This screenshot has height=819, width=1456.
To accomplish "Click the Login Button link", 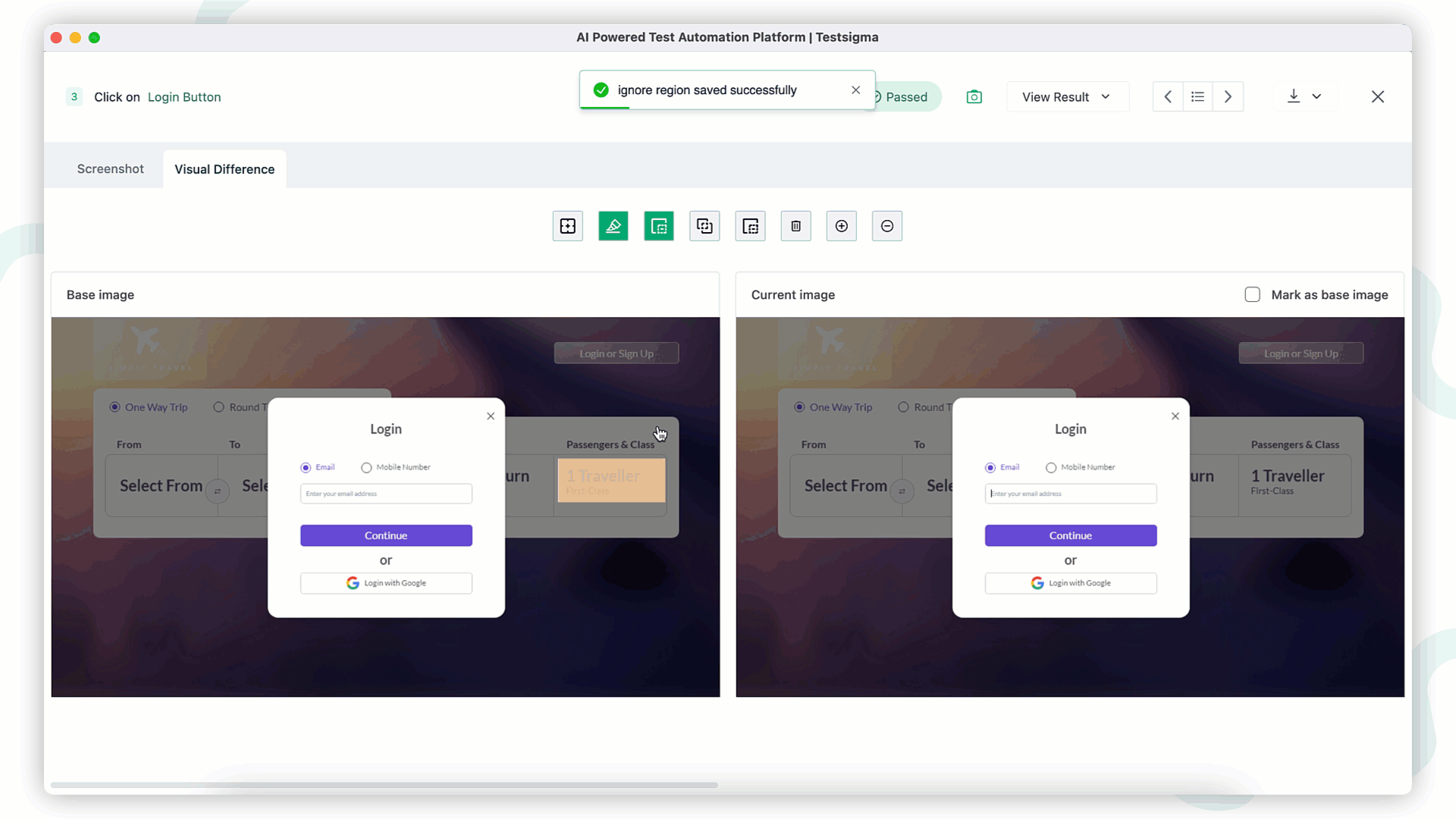I will point(184,97).
